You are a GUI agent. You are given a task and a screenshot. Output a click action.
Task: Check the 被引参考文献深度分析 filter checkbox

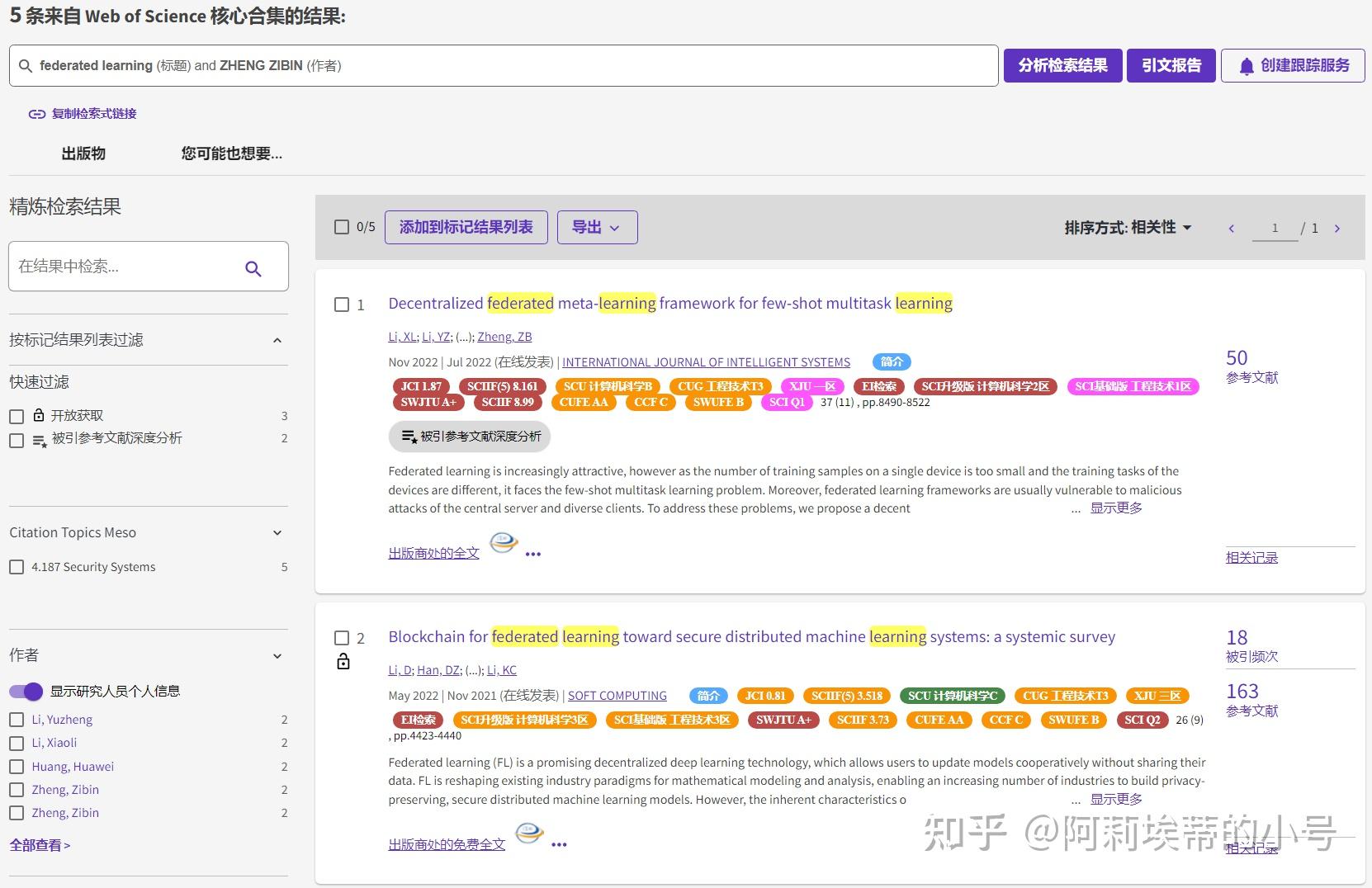pyautogui.click(x=17, y=441)
